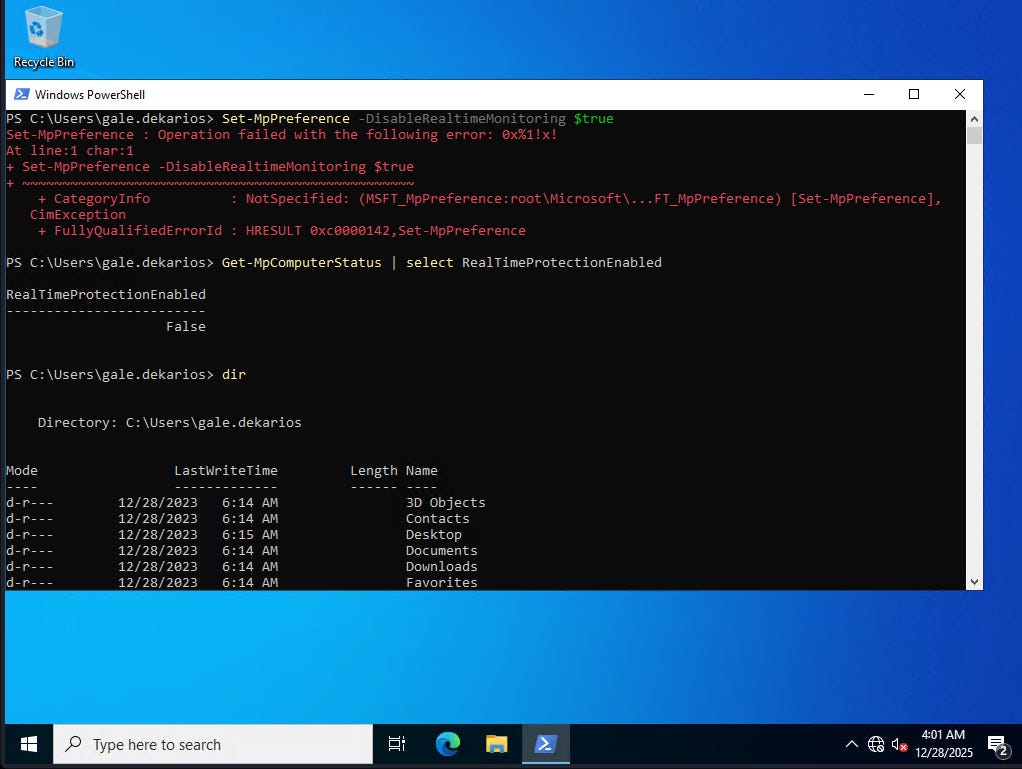Viewport: 1022px width, 769px height.
Task: Open Task View from the taskbar
Action: (396, 744)
